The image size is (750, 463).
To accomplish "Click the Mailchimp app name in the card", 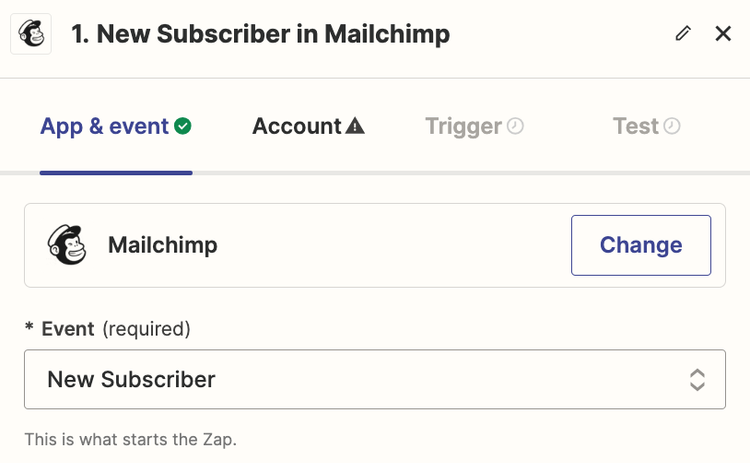I will point(162,245).
